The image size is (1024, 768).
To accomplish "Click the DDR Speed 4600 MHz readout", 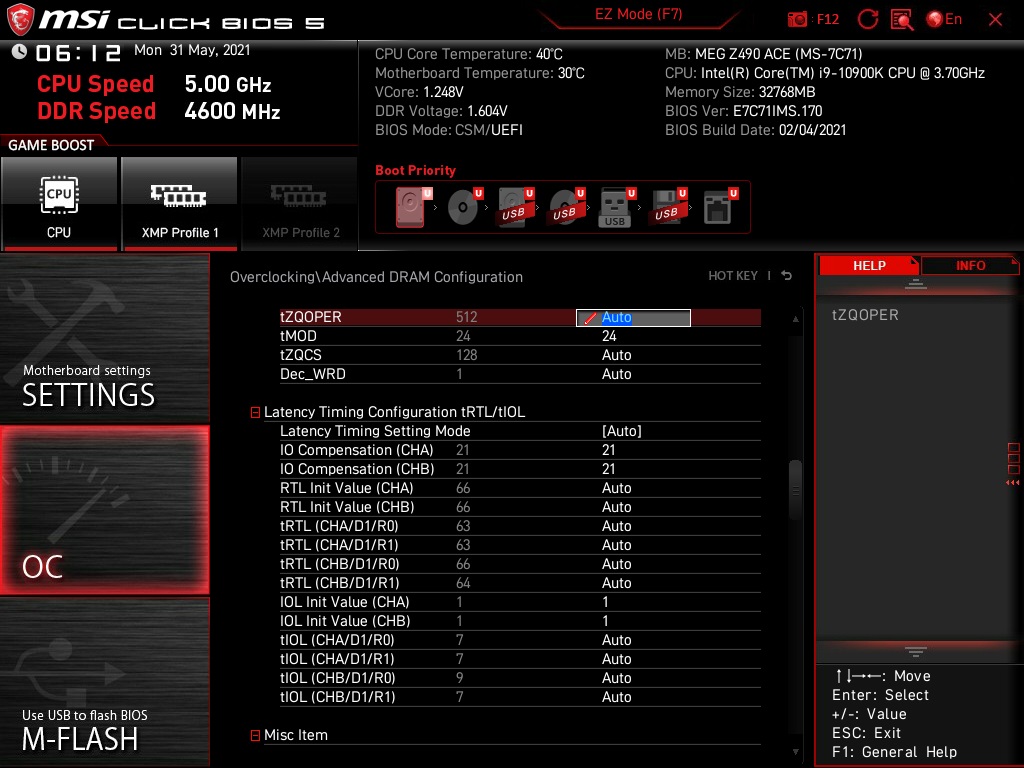I will pyautogui.click(x=159, y=111).
